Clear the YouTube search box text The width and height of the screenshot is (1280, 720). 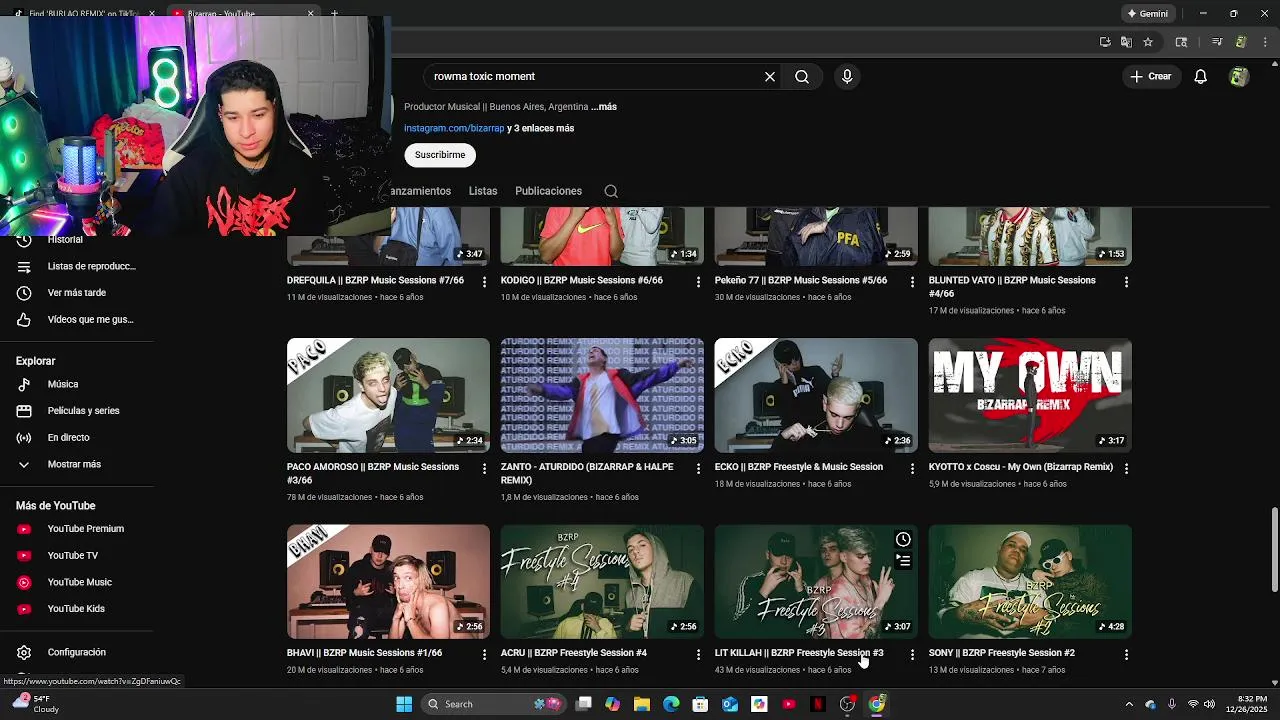point(770,77)
